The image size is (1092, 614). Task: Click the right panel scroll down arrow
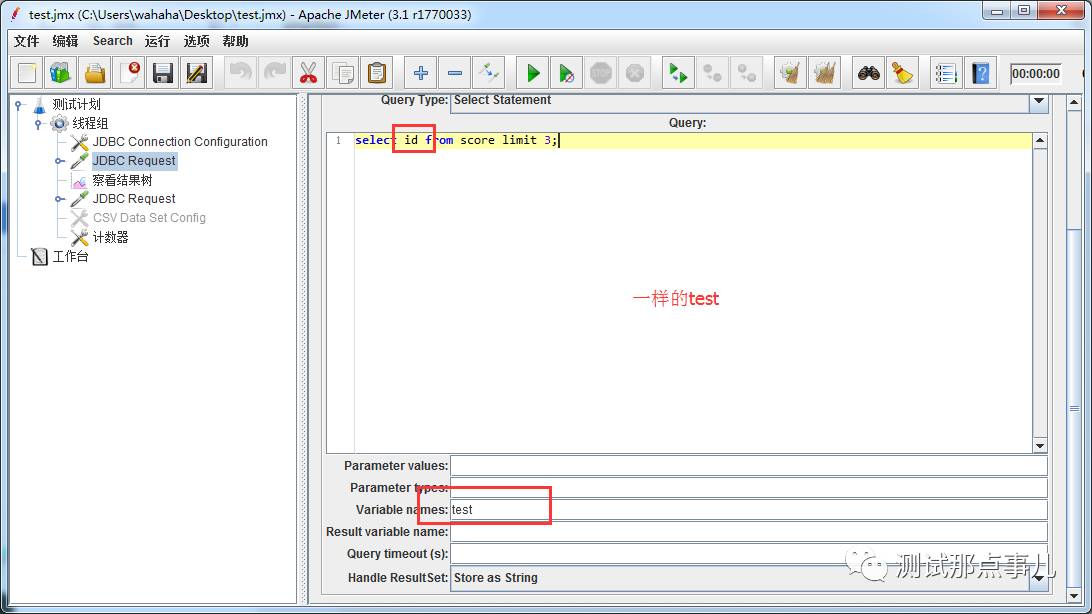pos(1074,596)
